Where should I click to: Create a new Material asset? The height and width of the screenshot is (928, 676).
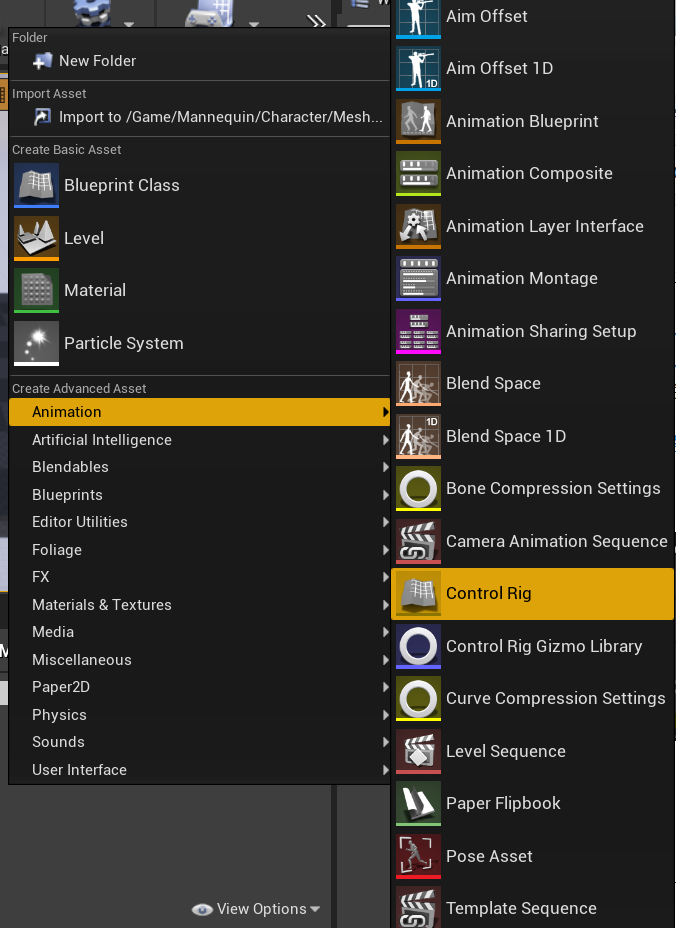point(95,290)
